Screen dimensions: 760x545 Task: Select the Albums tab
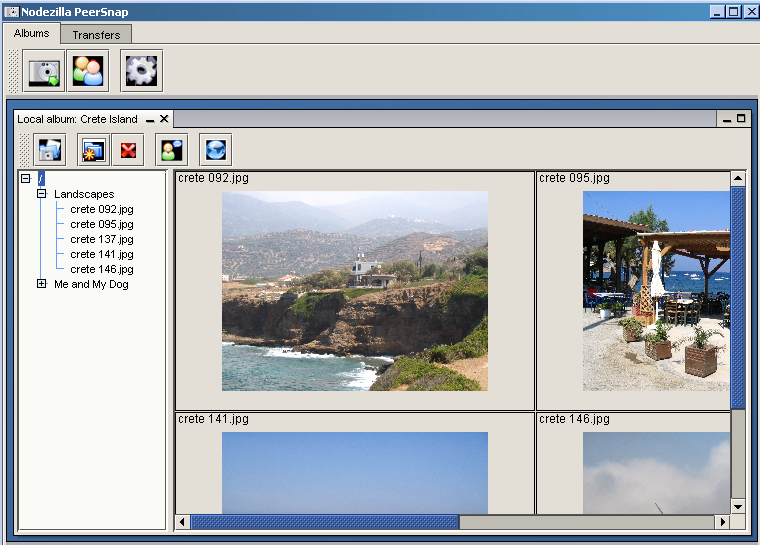(x=31, y=34)
